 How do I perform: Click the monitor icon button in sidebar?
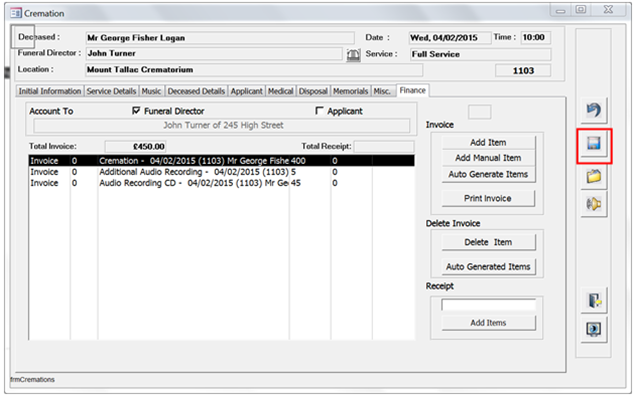point(594,329)
